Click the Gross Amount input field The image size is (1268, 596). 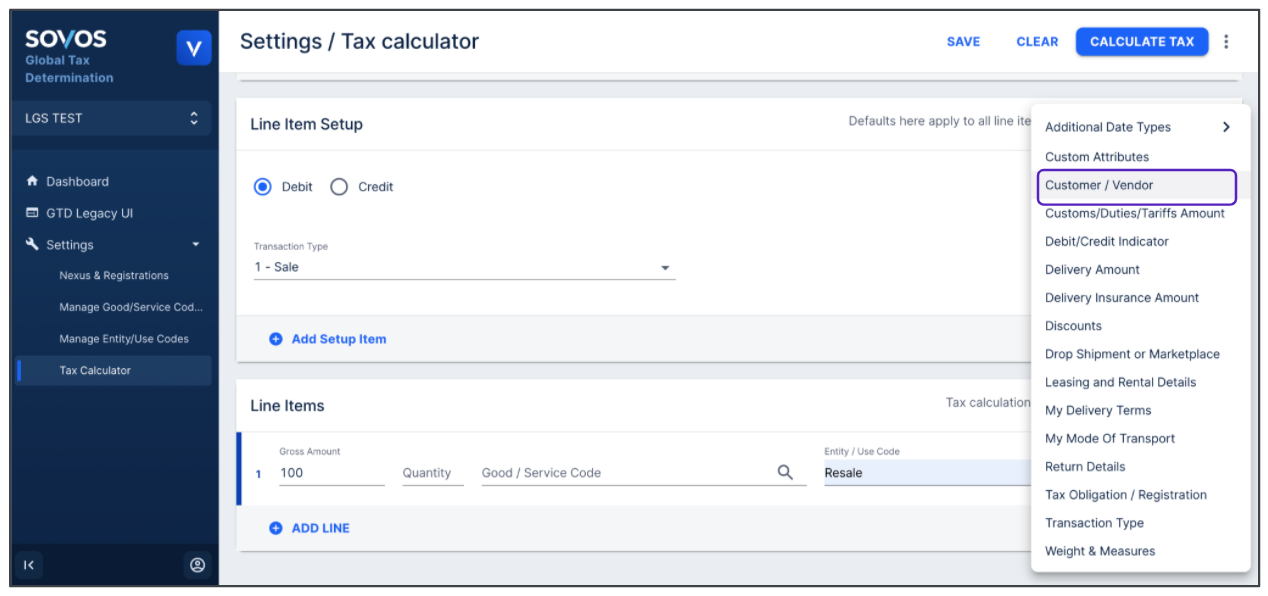coord(331,473)
